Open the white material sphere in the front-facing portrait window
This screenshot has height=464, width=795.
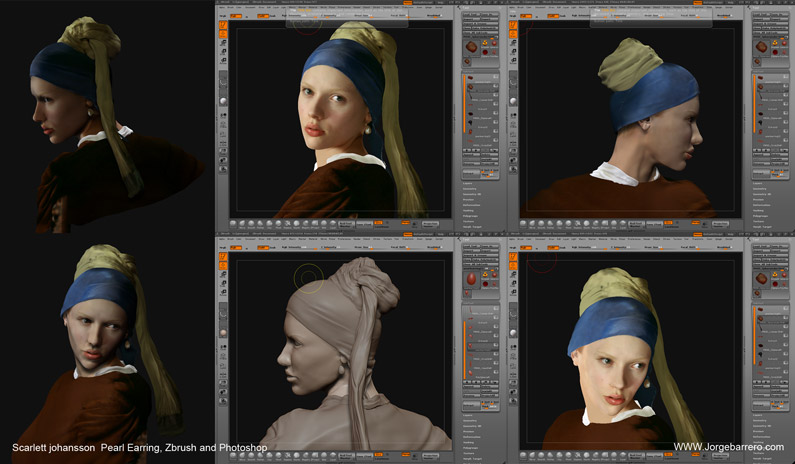pyautogui.click(x=223, y=101)
